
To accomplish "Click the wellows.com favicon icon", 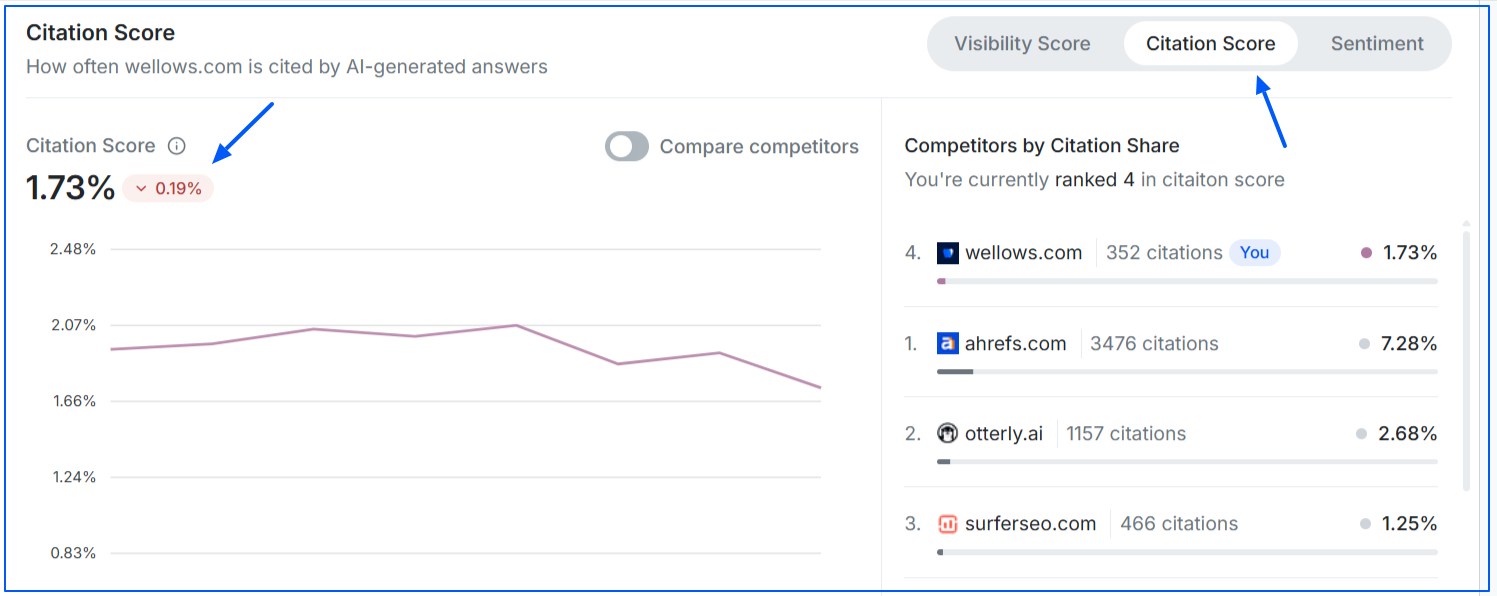I will (x=947, y=253).
